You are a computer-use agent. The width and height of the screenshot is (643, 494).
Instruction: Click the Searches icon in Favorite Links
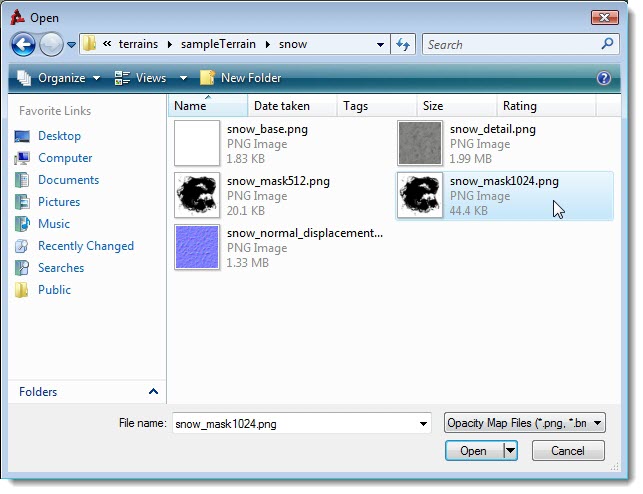[x=22, y=268]
